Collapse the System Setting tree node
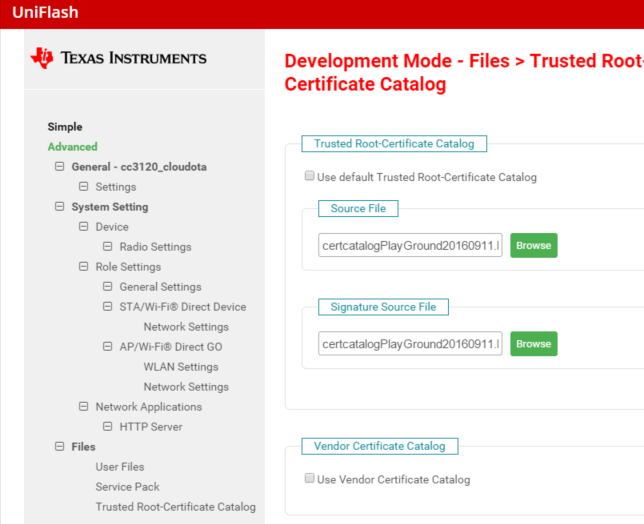 tap(60, 207)
